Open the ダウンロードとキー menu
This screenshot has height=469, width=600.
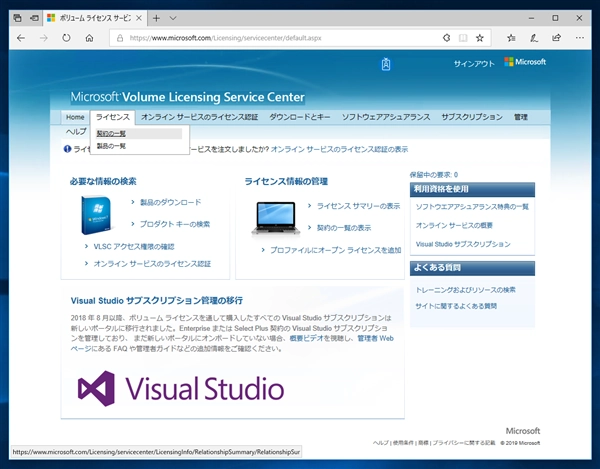[300, 117]
